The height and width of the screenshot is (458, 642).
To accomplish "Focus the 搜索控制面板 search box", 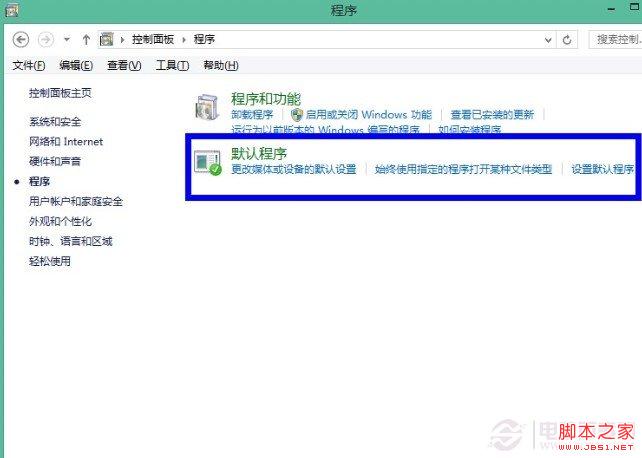I will coord(615,40).
